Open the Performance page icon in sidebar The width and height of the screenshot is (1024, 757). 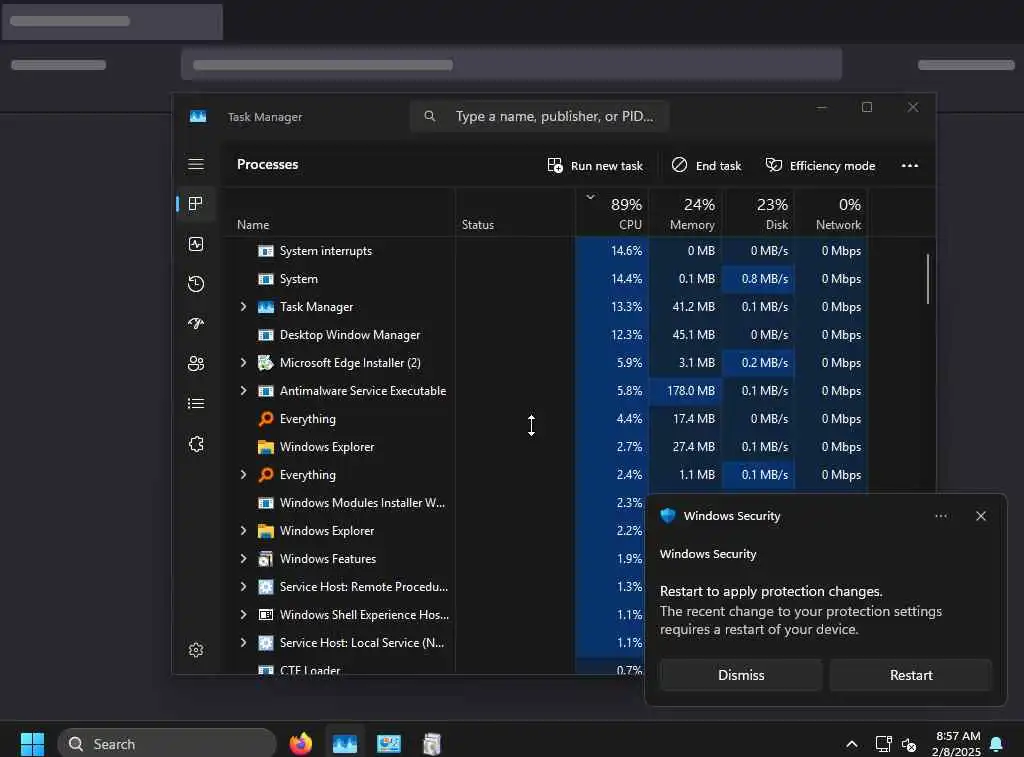[x=196, y=244]
